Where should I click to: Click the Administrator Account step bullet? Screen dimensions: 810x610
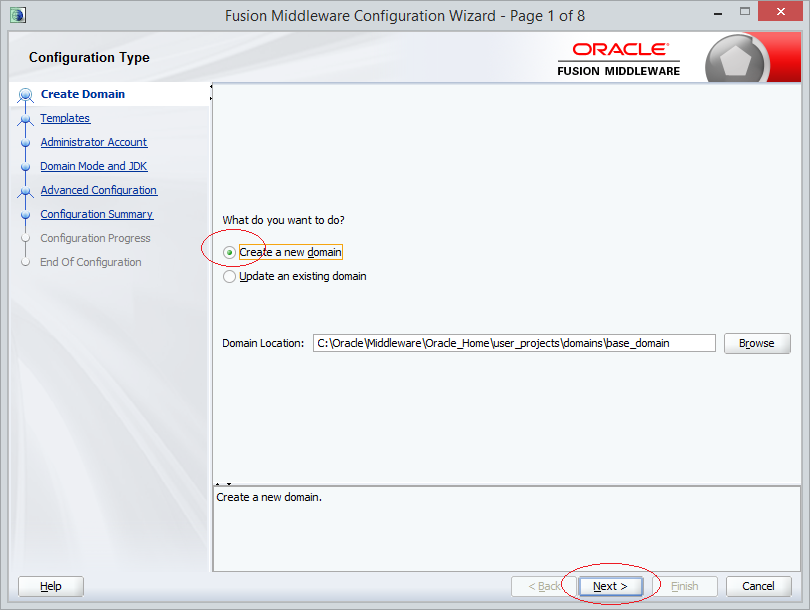tap(25, 143)
